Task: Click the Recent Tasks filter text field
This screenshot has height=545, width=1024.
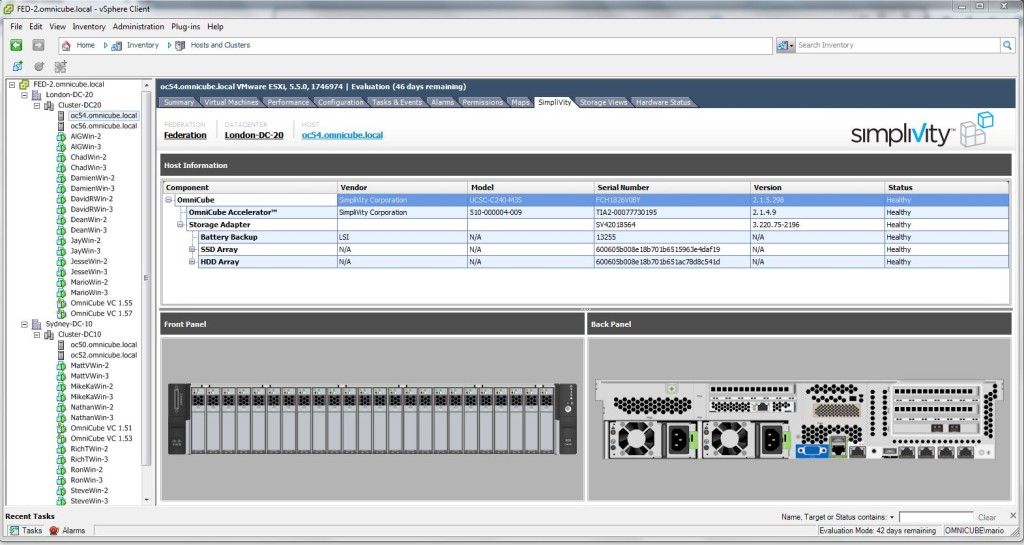Action: (935, 518)
